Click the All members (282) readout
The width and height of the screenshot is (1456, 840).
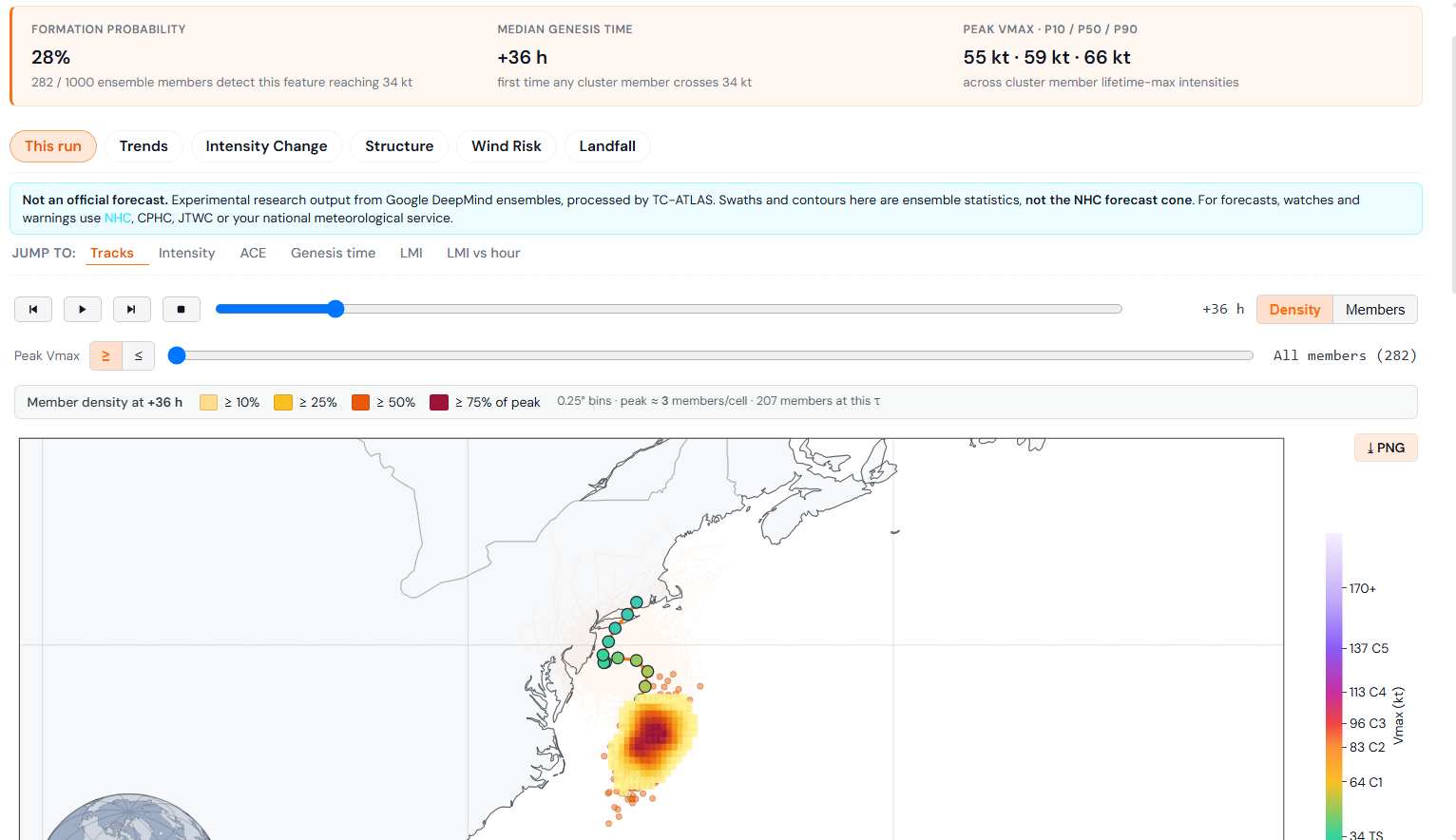[x=1345, y=355]
